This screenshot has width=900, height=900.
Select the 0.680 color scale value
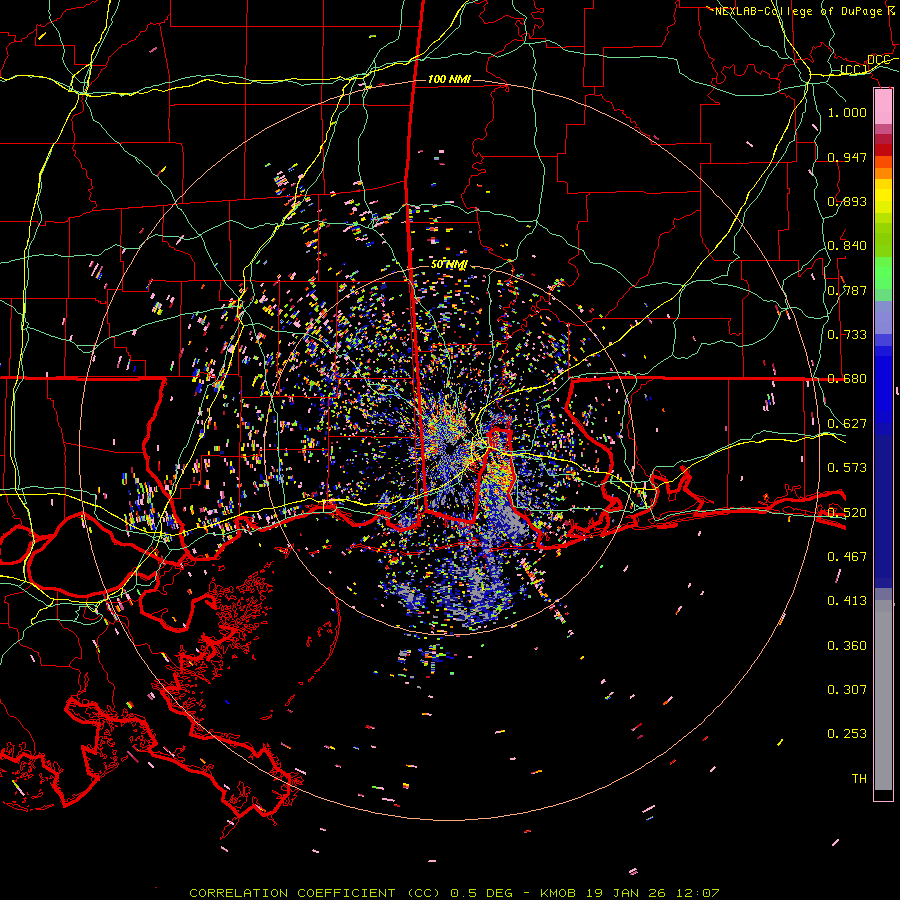[x=847, y=378]
